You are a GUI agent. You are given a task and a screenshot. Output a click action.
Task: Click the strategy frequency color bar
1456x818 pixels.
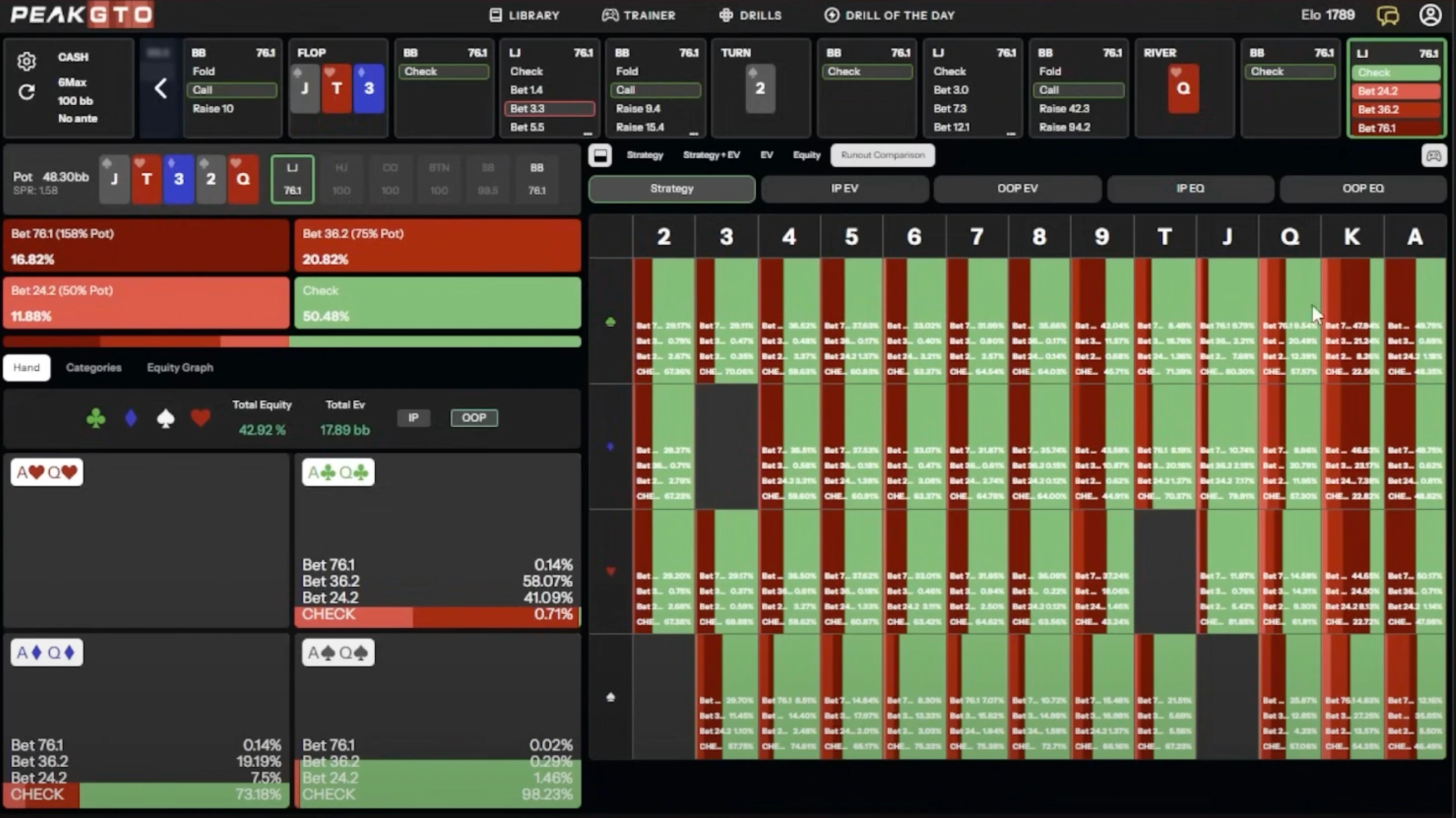click(292, 341)
